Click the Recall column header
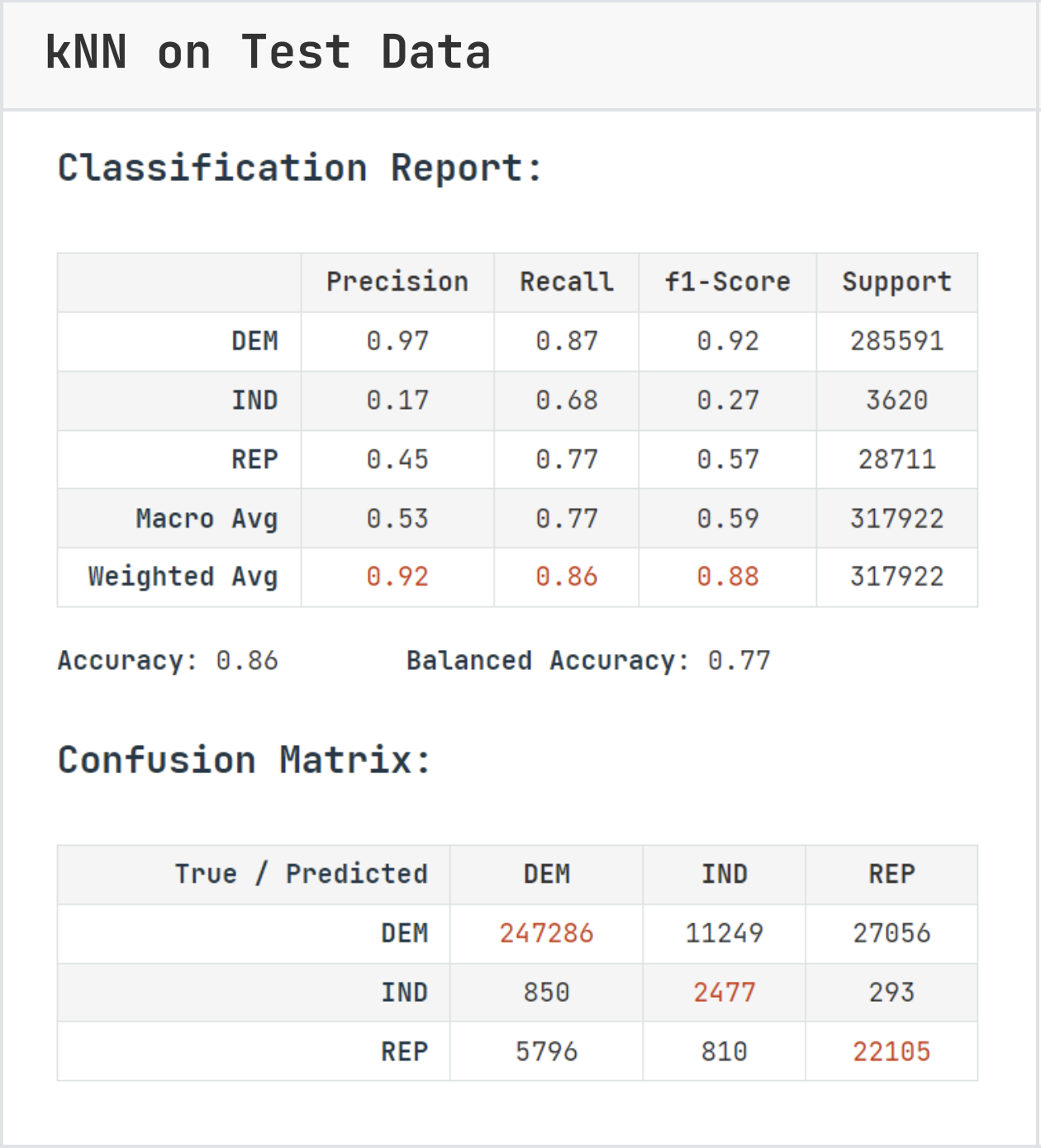 [567, 282]
